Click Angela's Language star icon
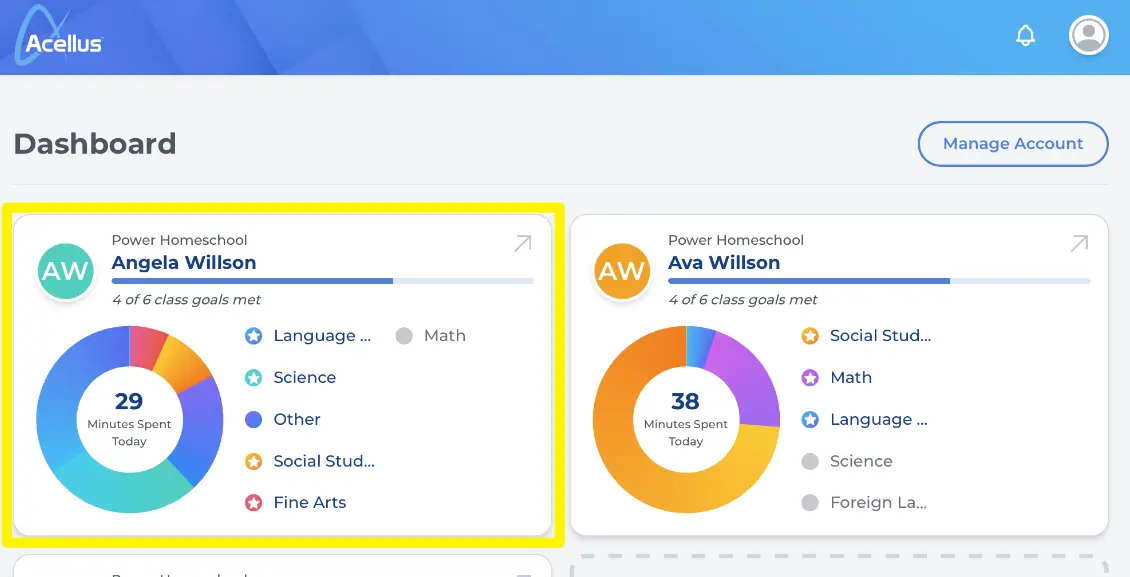The image size is (1130, 577). point(254,336)
